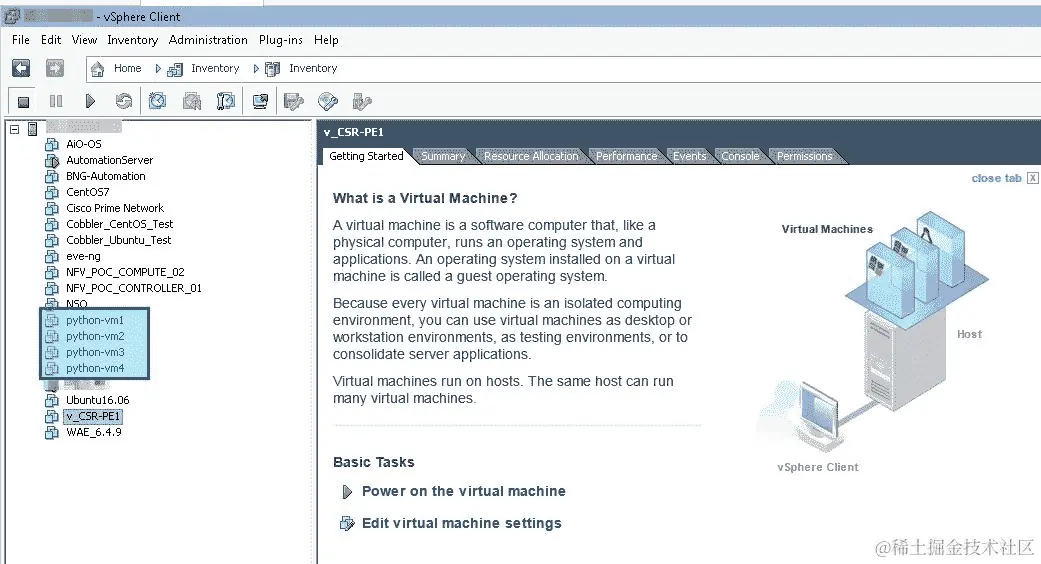Switch to the Resource Allocation tab
Image resolution: width=1041 pixels, height=564 pixels.
531,157
